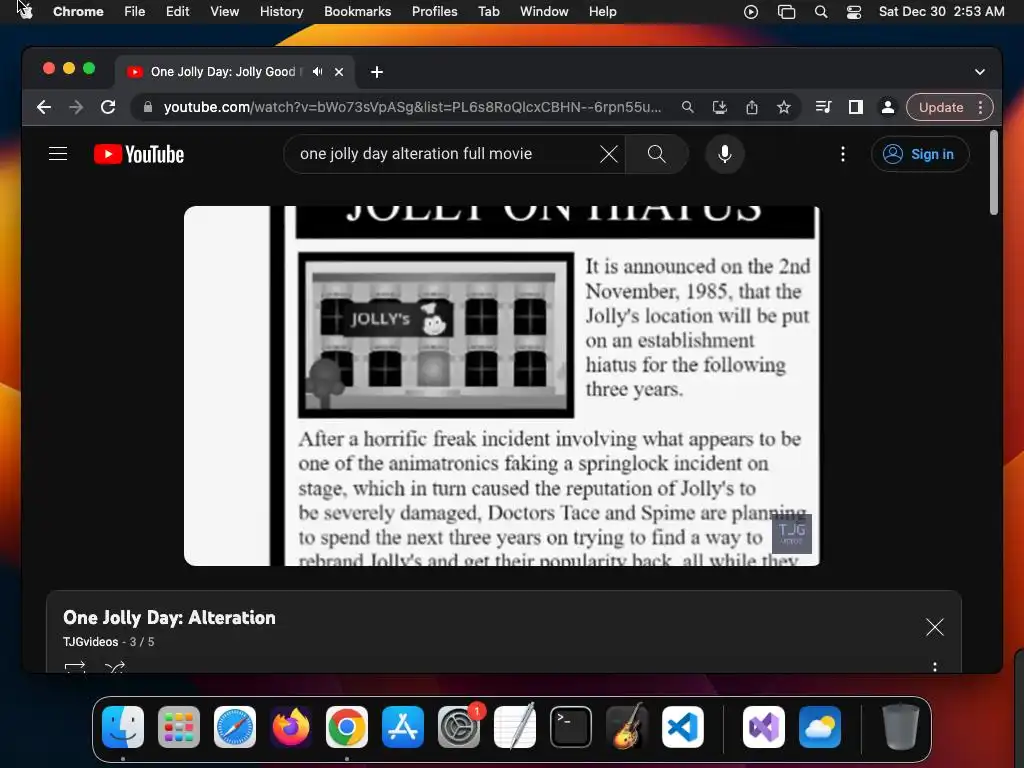Go to the YouTube home logo
This screenshot has height=768, width=1024.
pyautogui.click(x=139, y=154)
